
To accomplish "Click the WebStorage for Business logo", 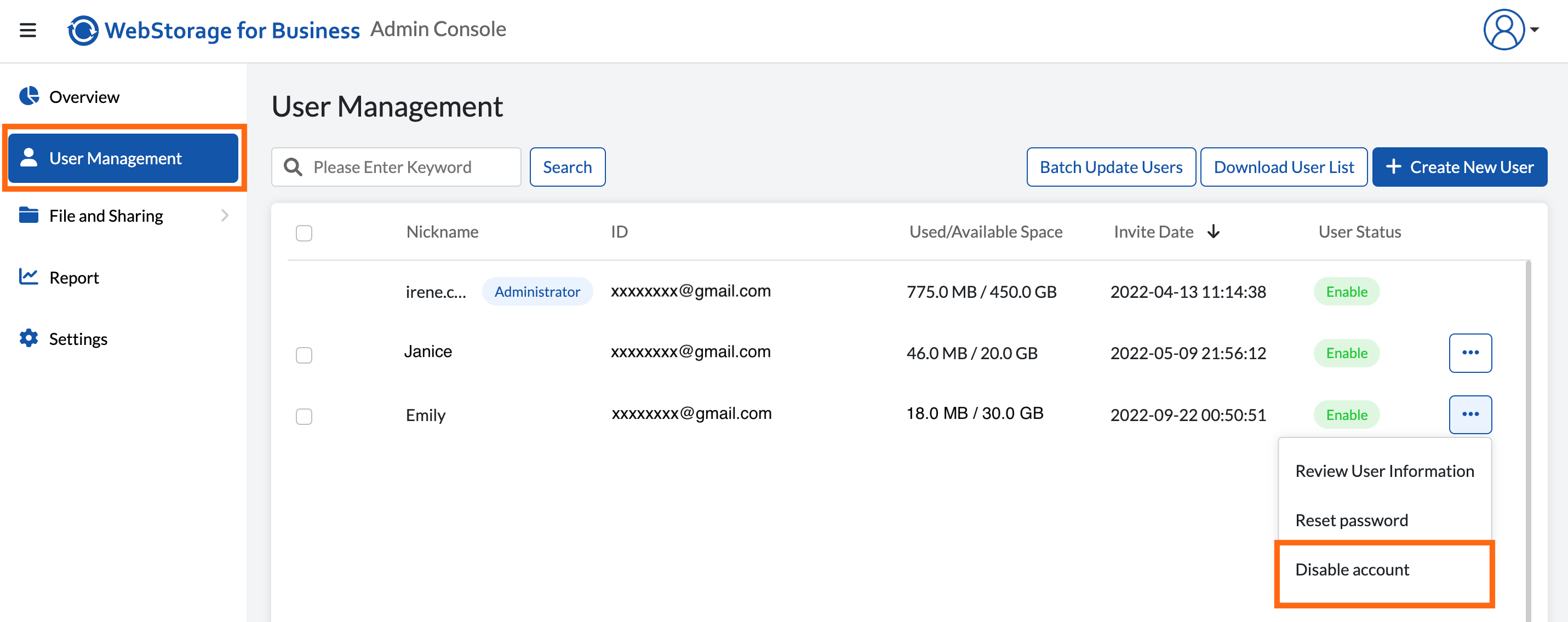I will tap(213, 30).
